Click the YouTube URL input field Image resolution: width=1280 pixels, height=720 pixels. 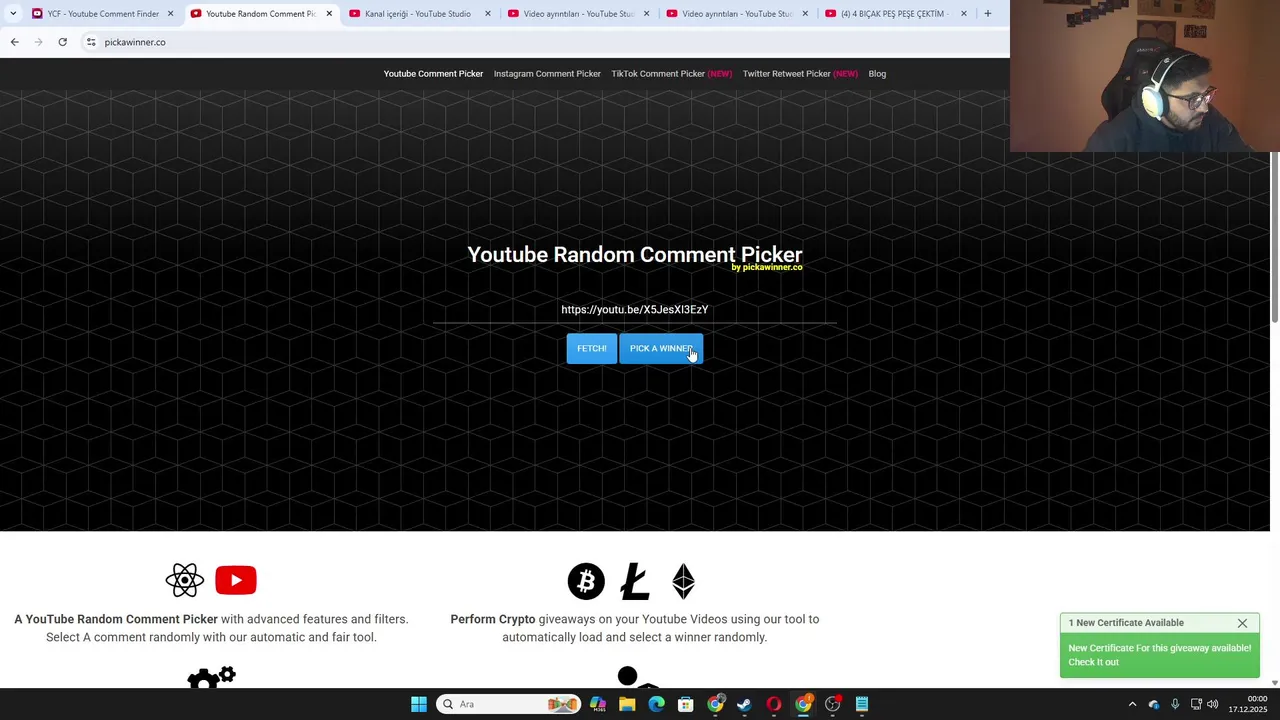pos(635,310)
